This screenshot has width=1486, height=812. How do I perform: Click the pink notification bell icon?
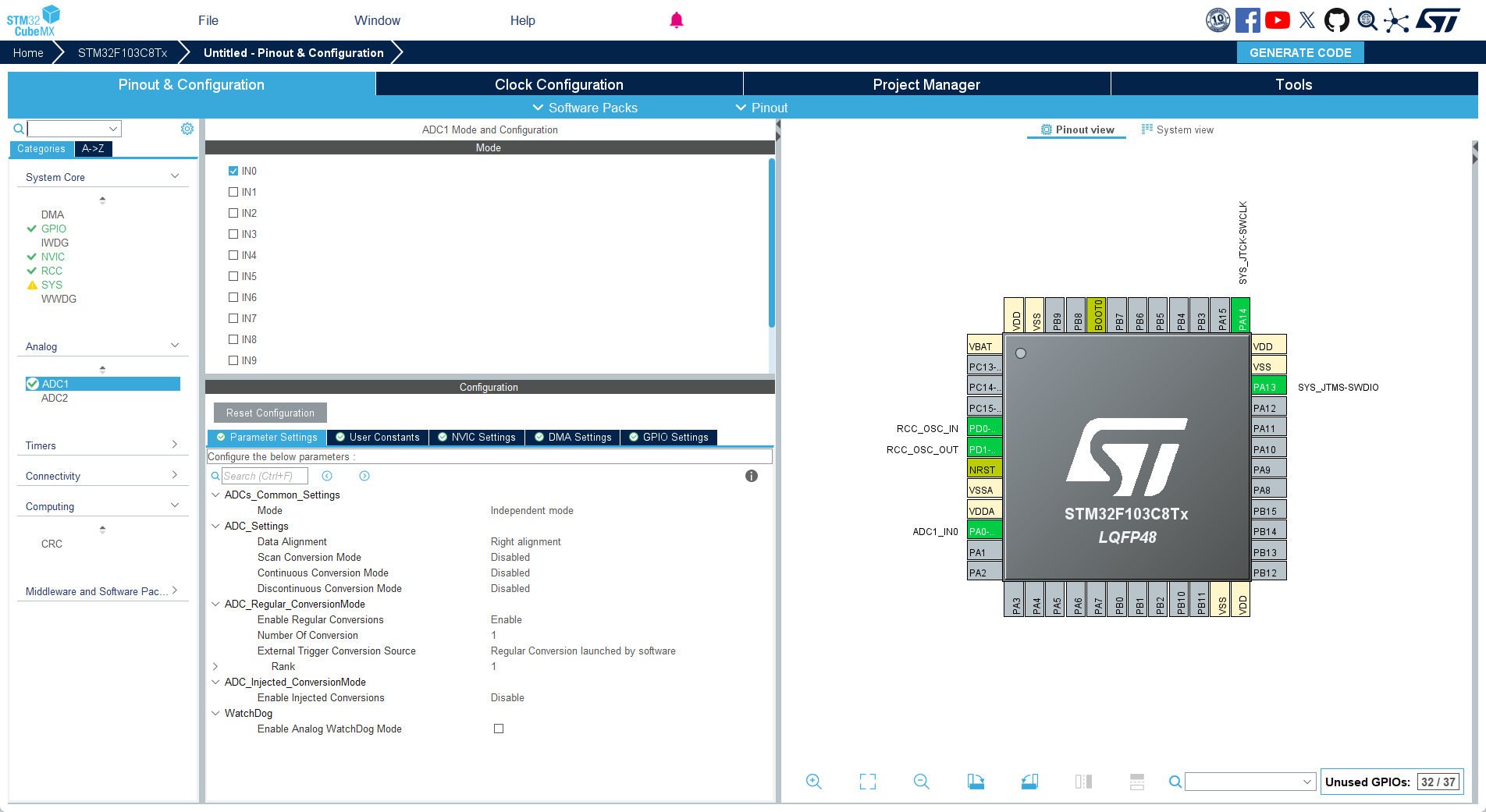[677, 20]
